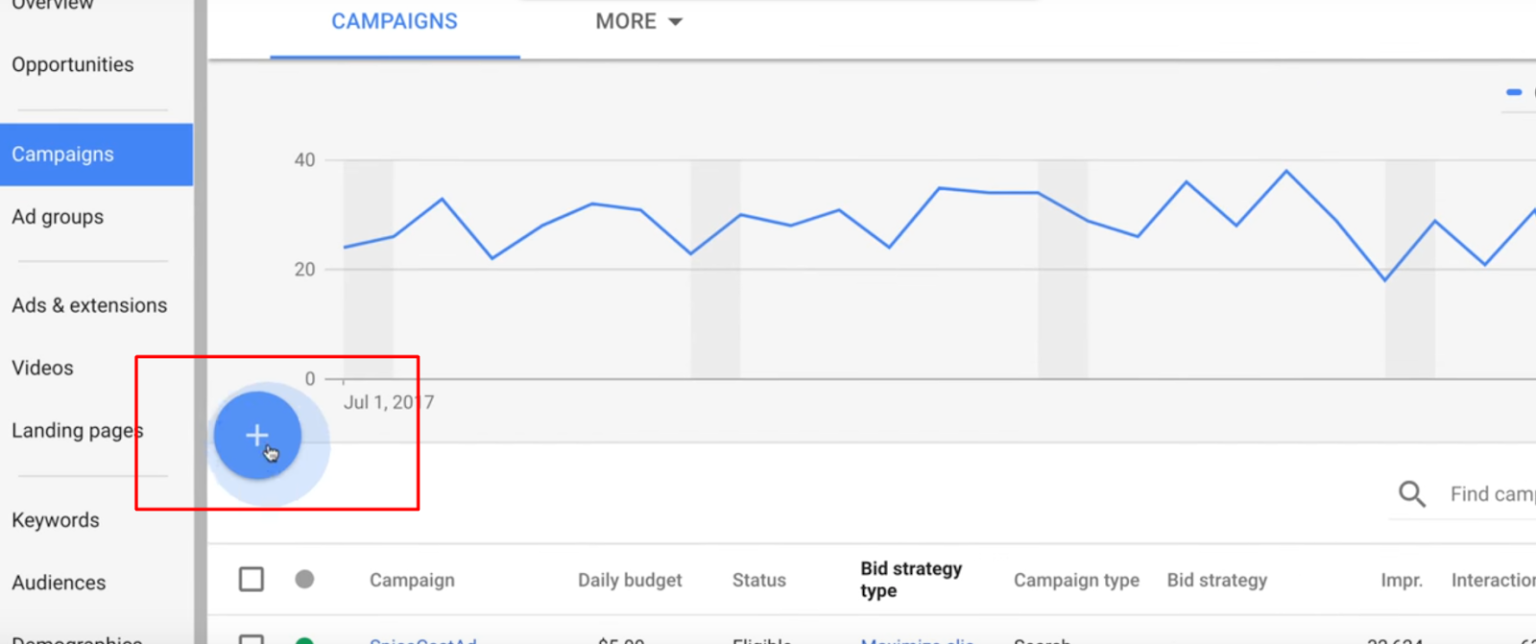Viewport: 1536px width, 644px height.
Task: Click the green campaign status dot
Action: click(306, 639)
